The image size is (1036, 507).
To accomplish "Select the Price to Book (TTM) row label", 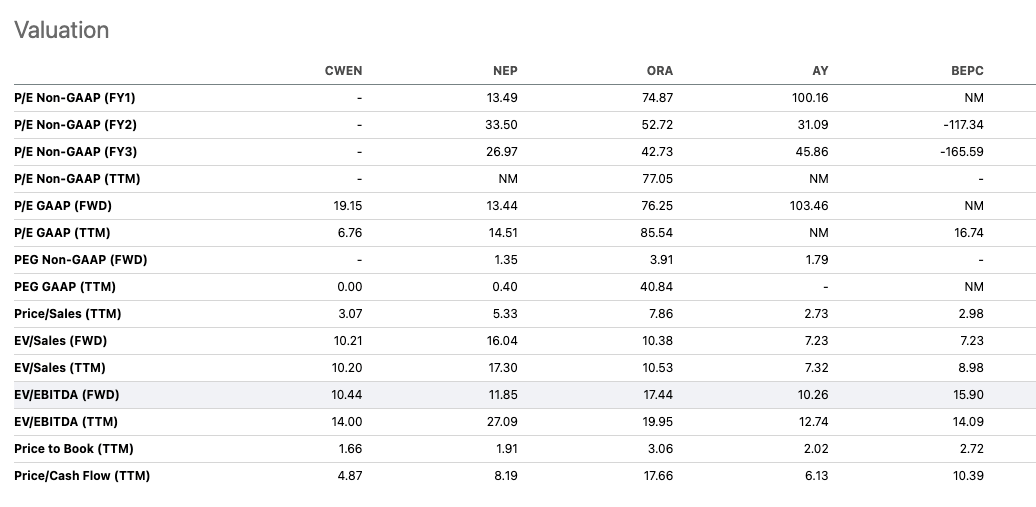I will (x=74, y=449).
